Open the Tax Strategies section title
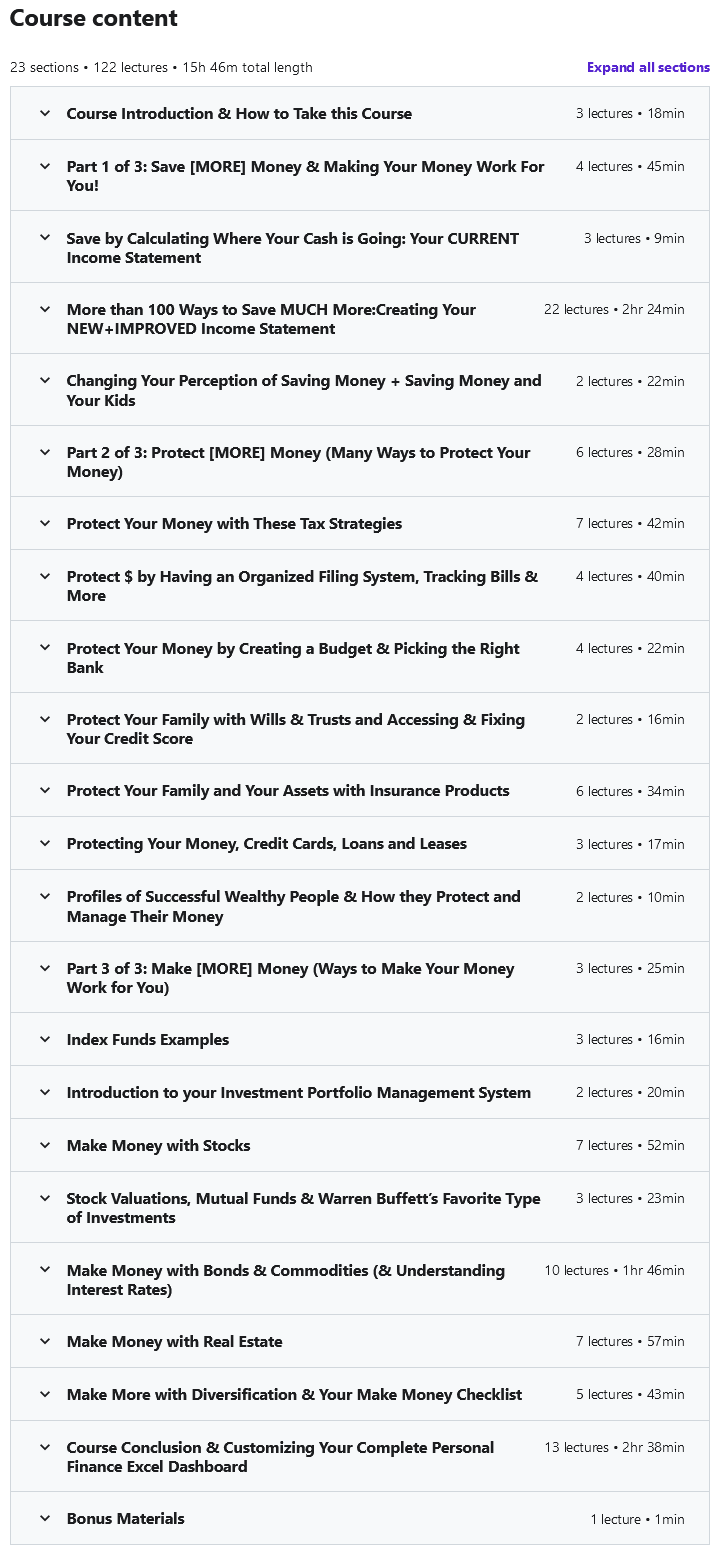 234,524
